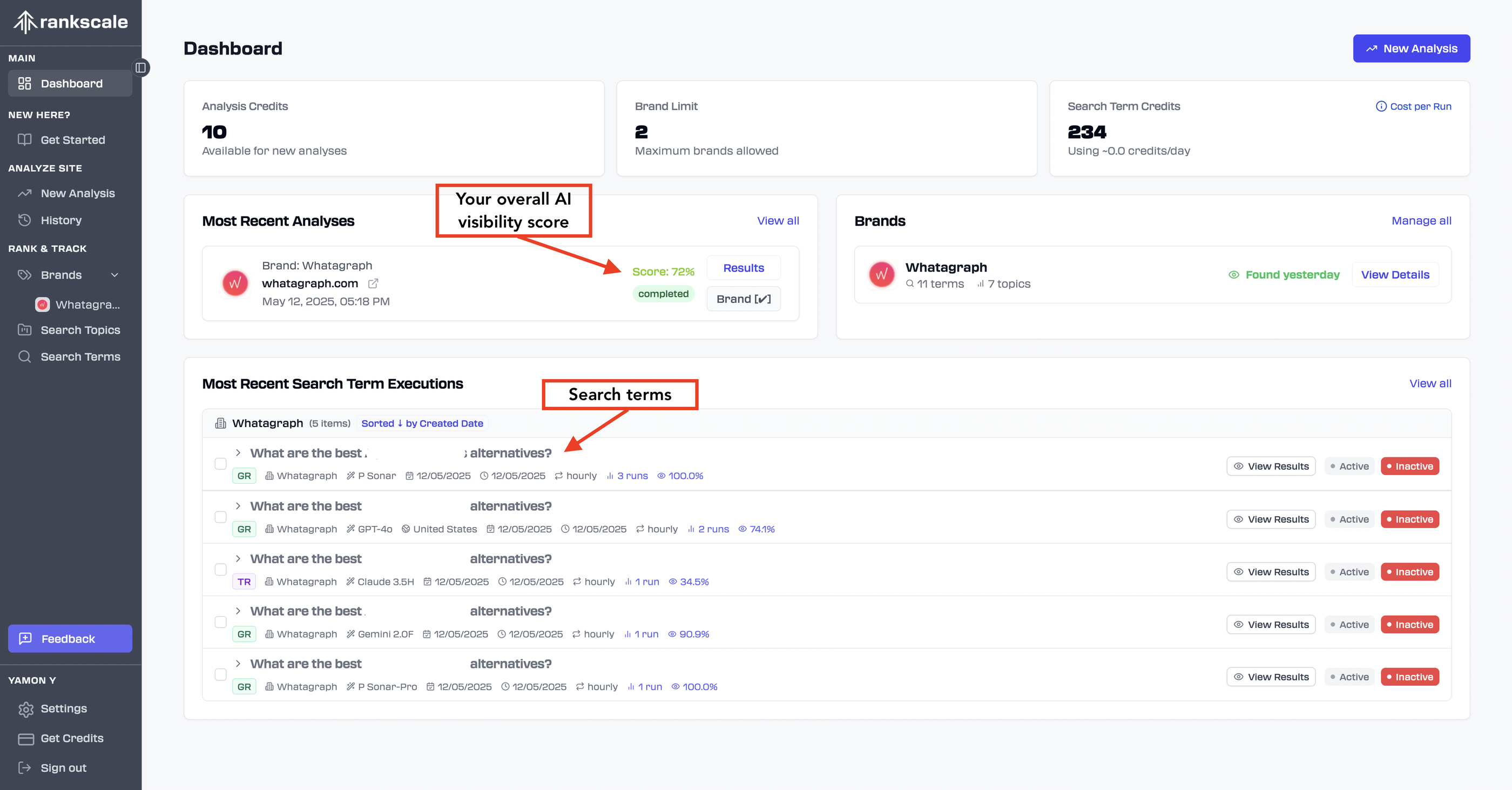Click the Search Terms magnifier icon
Viewport: 1512px width, 790px height.
tap(24, 356)
